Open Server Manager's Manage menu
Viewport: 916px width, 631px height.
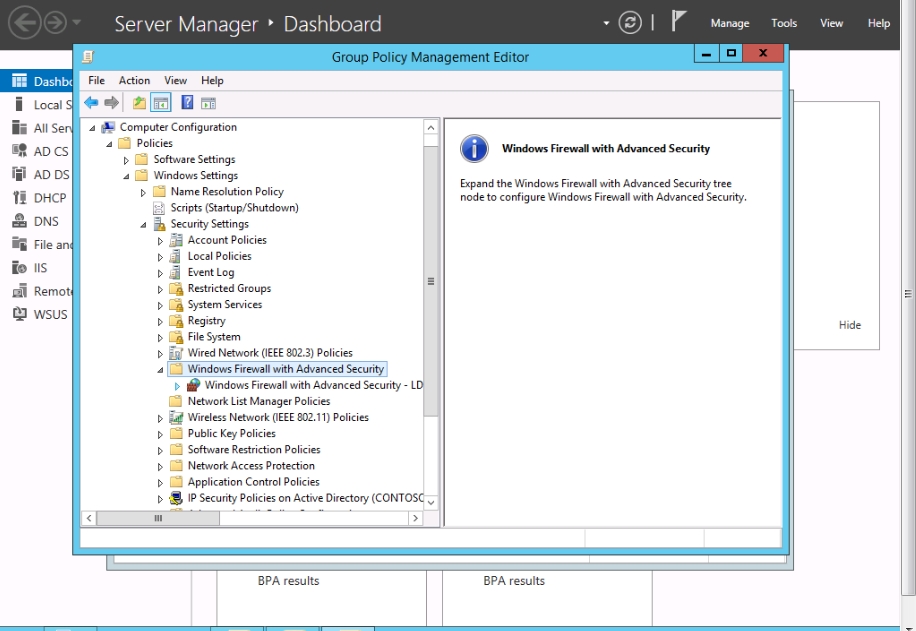pyautogui.click(x=730, y=23)
